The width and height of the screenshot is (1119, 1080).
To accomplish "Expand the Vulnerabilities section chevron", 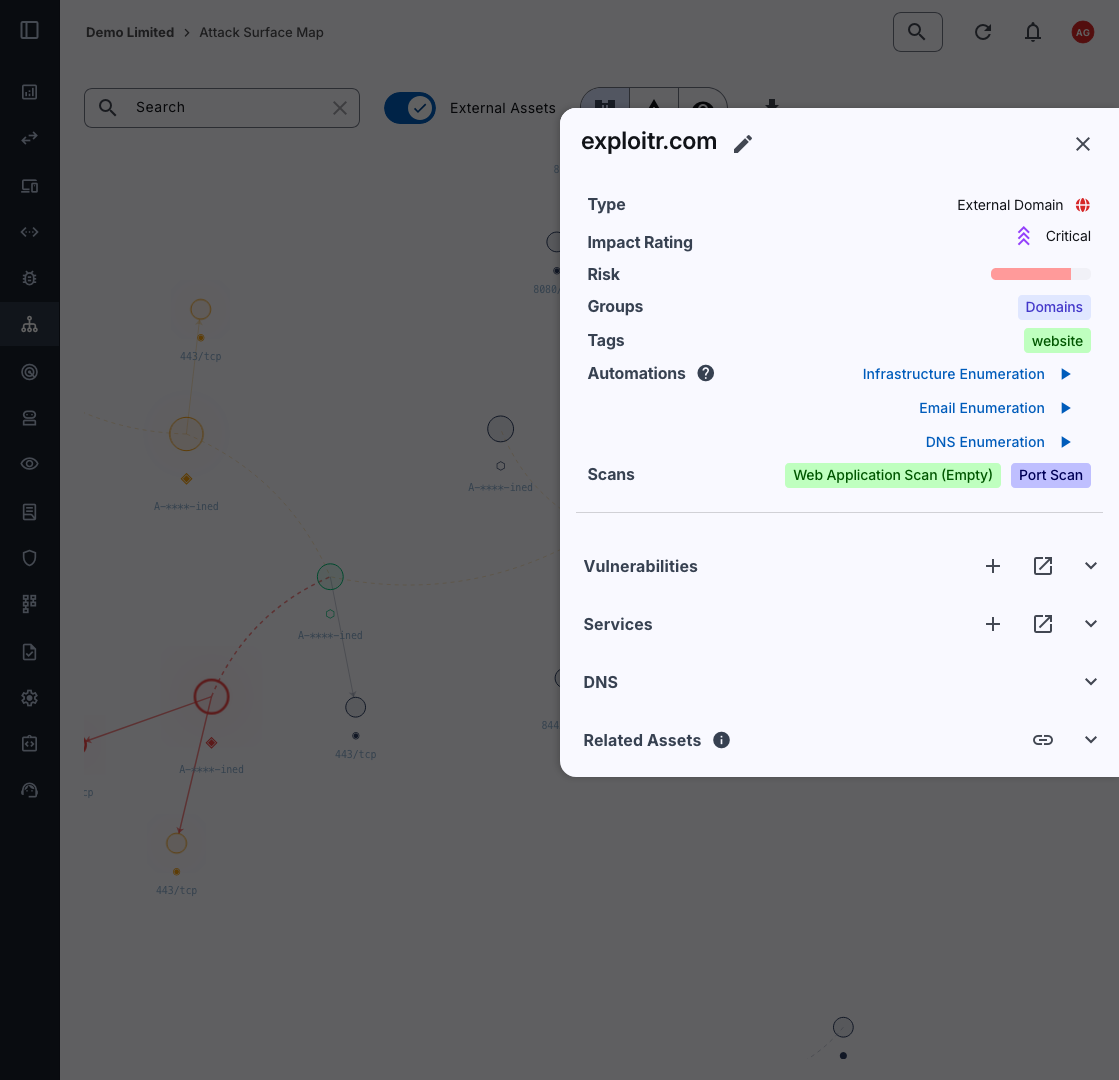I will pyautogui.click(x=1091, y=566).
